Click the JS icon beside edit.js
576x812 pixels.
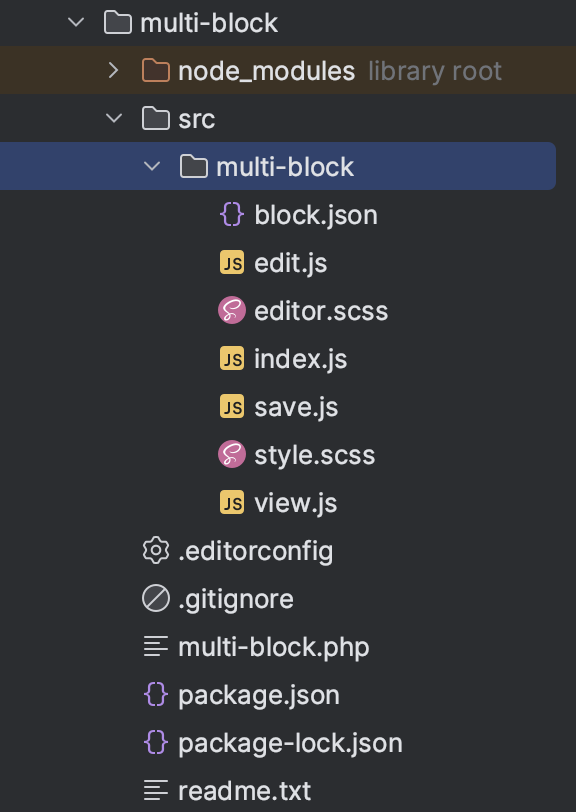coord(232,263)
